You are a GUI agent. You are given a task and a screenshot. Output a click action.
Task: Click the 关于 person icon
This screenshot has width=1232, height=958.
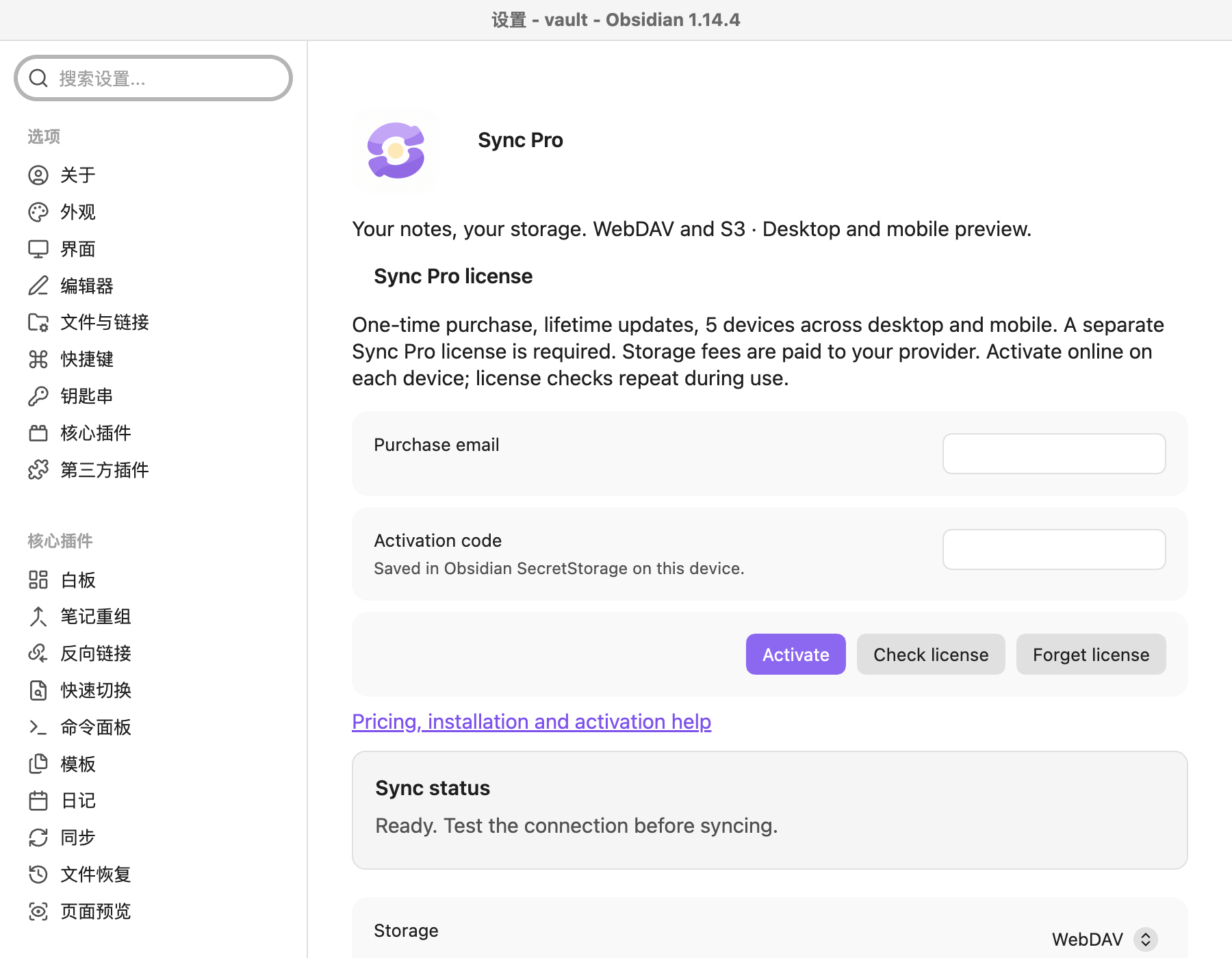[38, 175]
